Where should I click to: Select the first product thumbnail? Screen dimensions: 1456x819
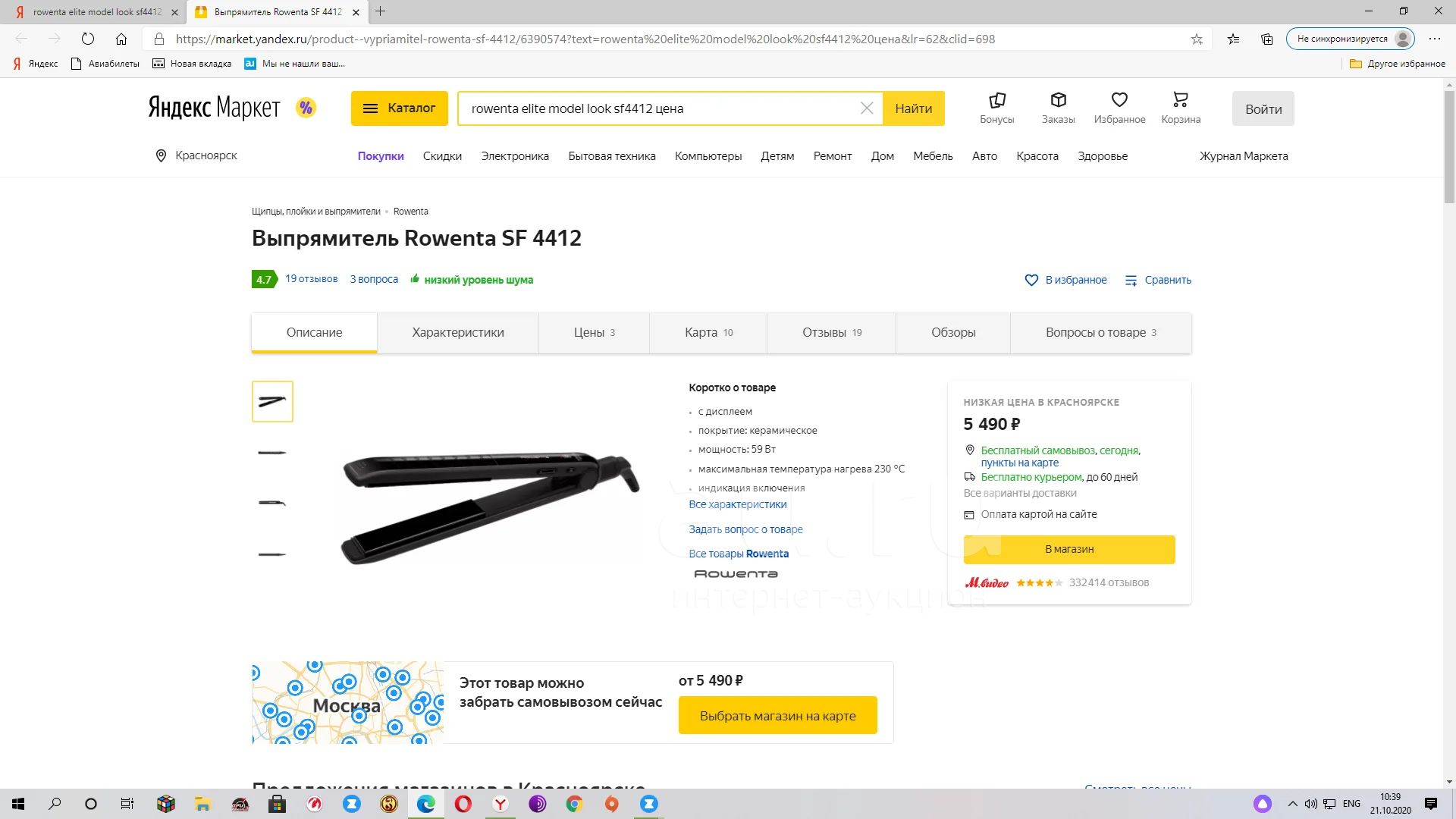pyautogui.click(x=272, y=401)
